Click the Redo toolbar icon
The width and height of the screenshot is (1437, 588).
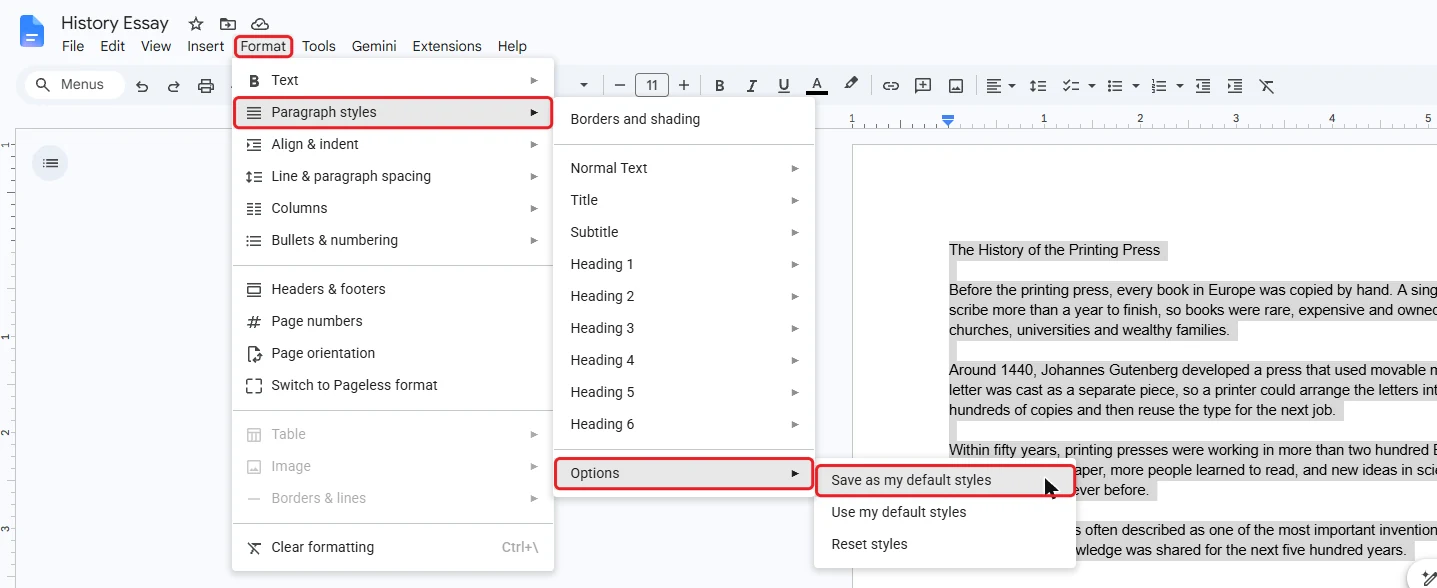(x=174, y=86)
